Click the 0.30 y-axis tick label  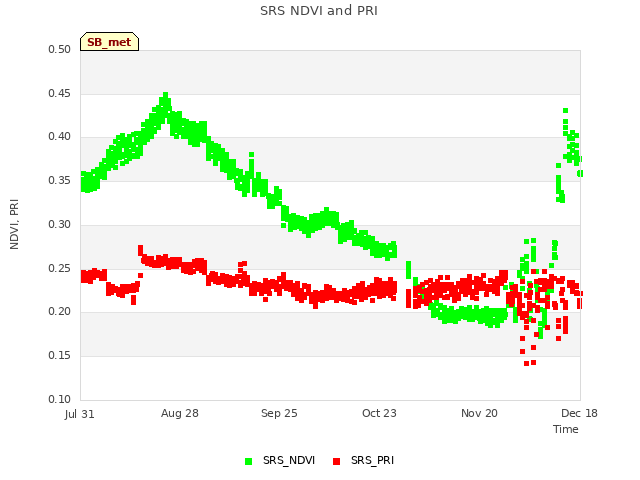point(60,224)
